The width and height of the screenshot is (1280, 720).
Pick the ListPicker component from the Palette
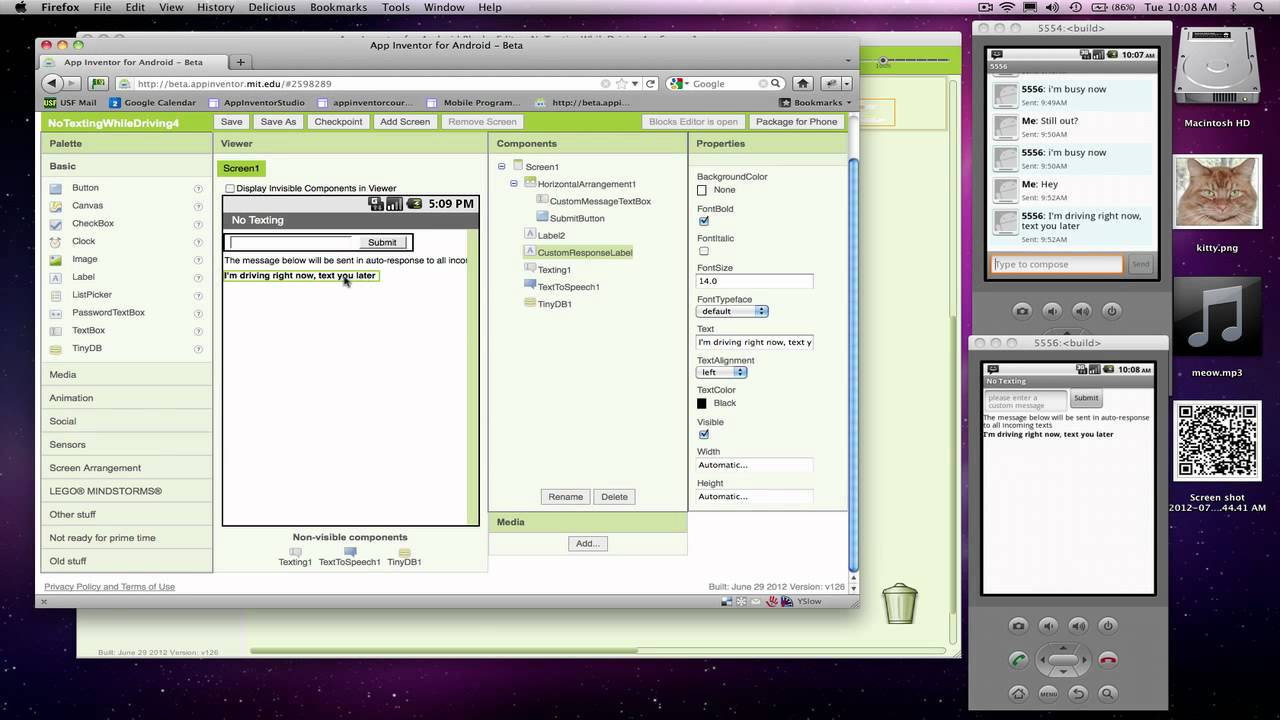tap(92, 295)
